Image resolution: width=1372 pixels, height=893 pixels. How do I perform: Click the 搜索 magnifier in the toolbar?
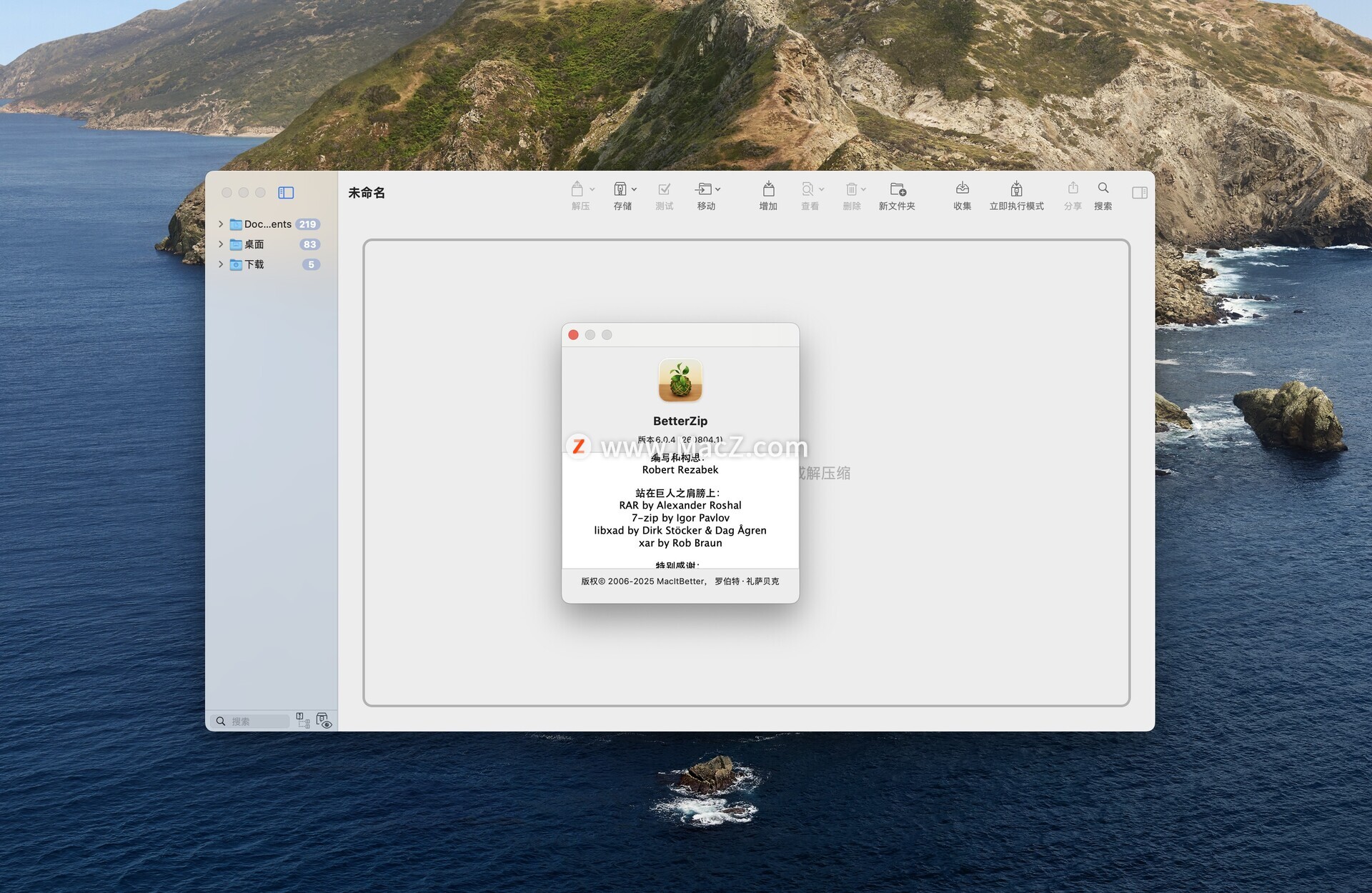pyautogui.click(x=1103, y=188)
